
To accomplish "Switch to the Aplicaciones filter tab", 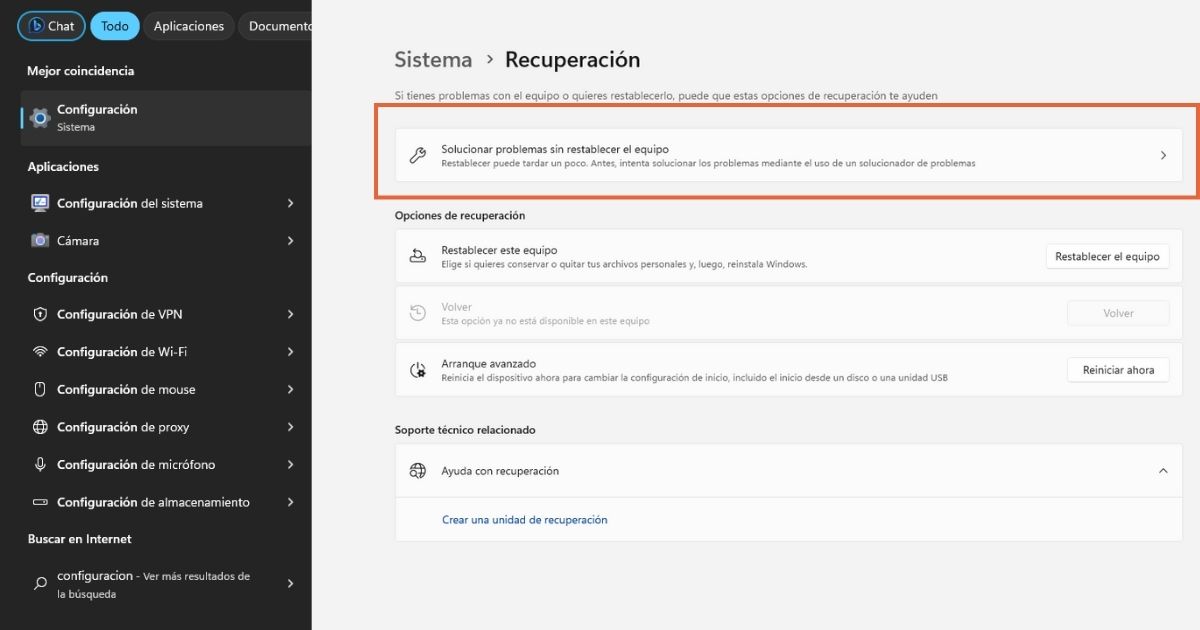I will pos(189,26).
